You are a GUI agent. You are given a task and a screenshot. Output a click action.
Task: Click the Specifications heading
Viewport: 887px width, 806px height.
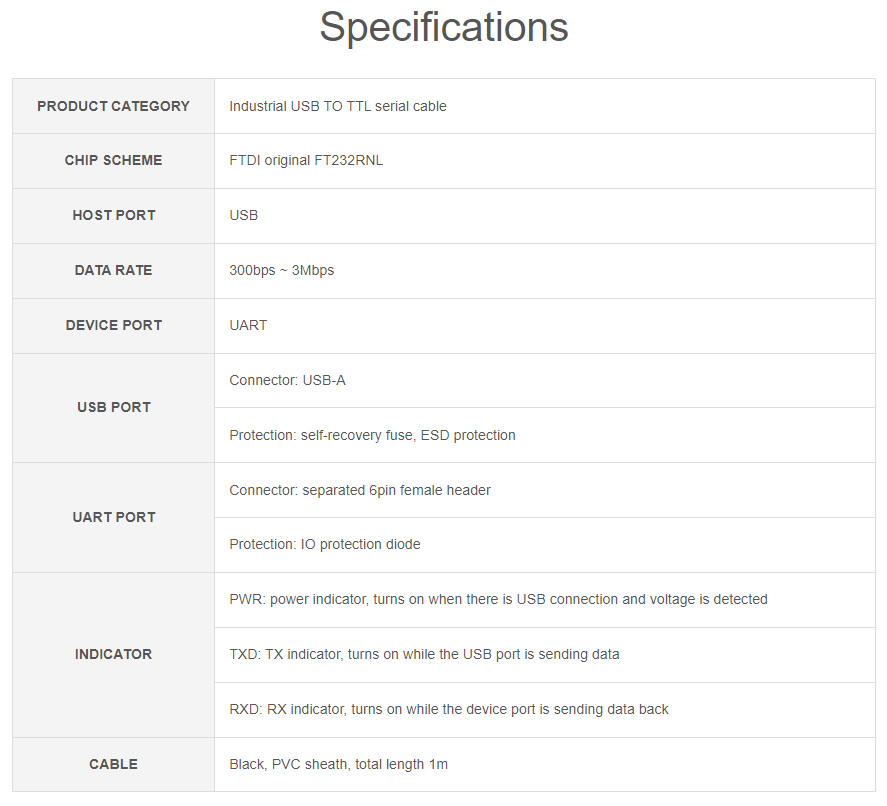443,27
